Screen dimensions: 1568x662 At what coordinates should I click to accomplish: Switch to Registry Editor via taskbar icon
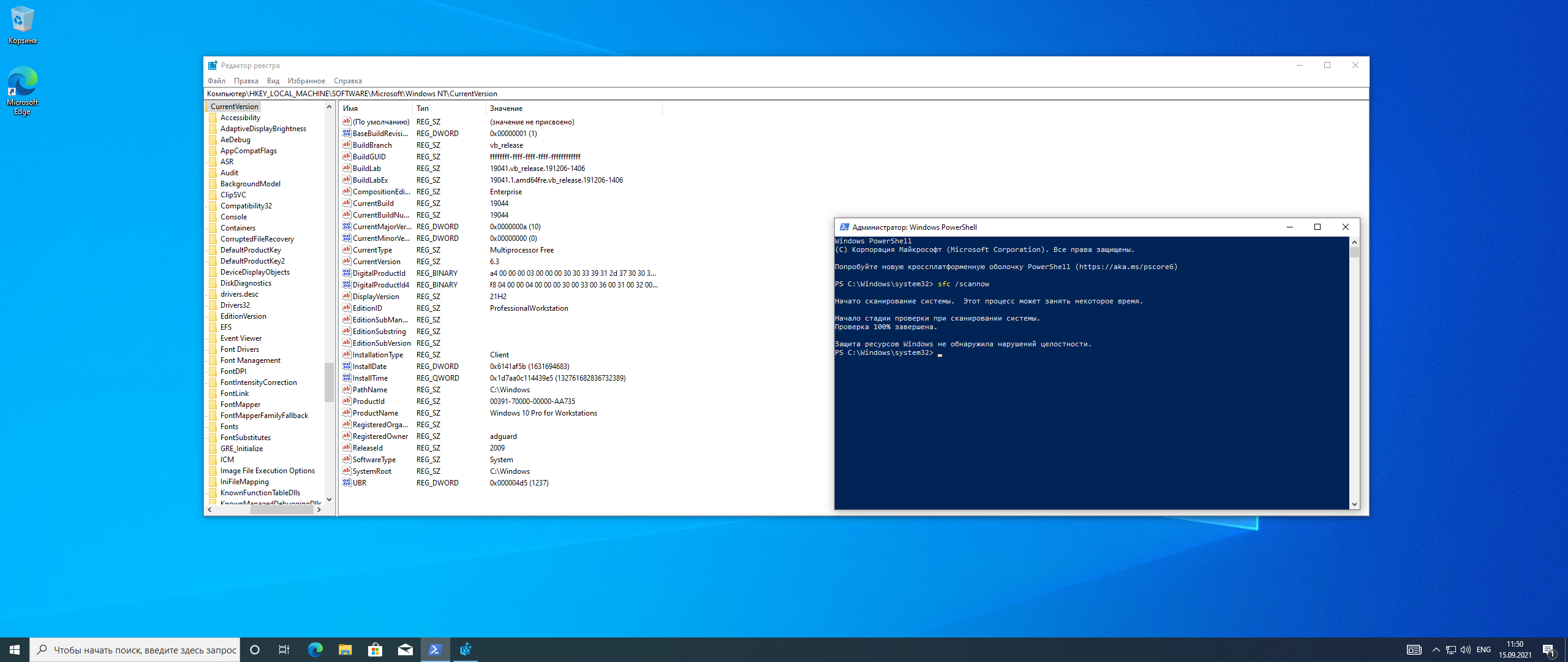coord(466,650)
